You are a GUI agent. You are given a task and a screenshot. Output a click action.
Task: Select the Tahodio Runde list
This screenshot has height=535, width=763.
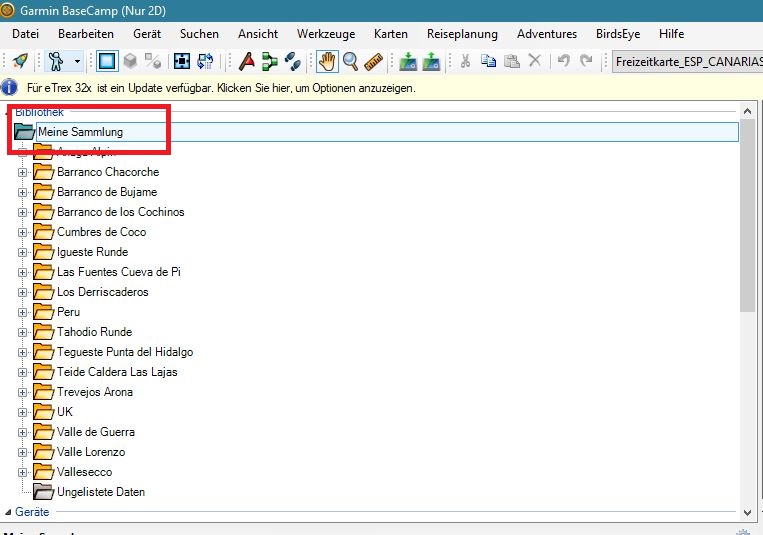click(94, 332)
